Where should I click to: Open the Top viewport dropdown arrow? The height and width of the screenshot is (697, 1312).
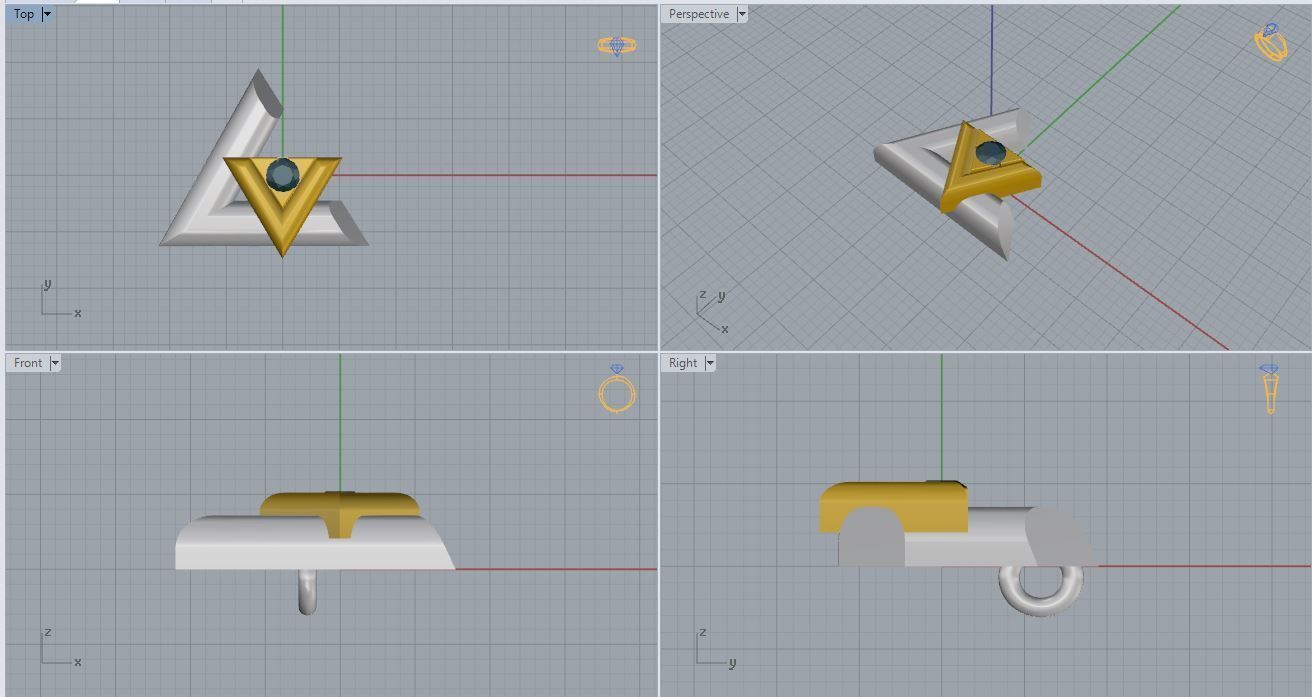pyautogui.click(x=48, y=14)
